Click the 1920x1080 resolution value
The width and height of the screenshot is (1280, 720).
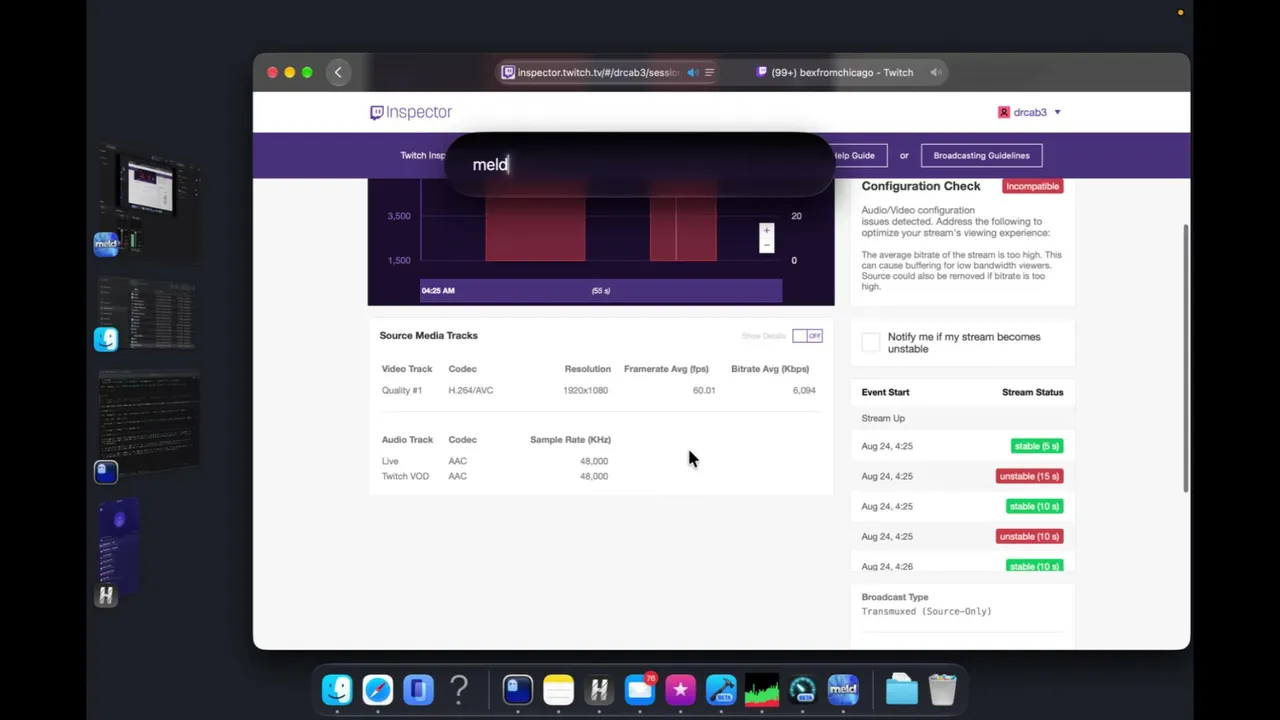coord(585,390)
